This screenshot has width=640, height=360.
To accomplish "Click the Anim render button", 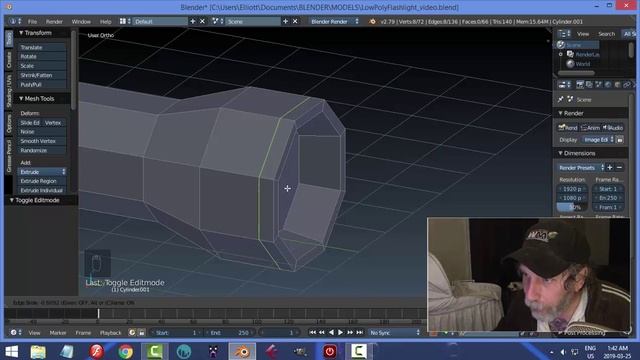I will pyautogui.click(x=591, y=128).
